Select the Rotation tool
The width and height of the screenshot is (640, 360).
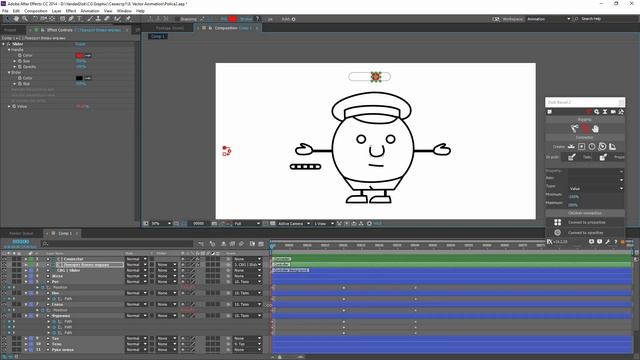35,19
